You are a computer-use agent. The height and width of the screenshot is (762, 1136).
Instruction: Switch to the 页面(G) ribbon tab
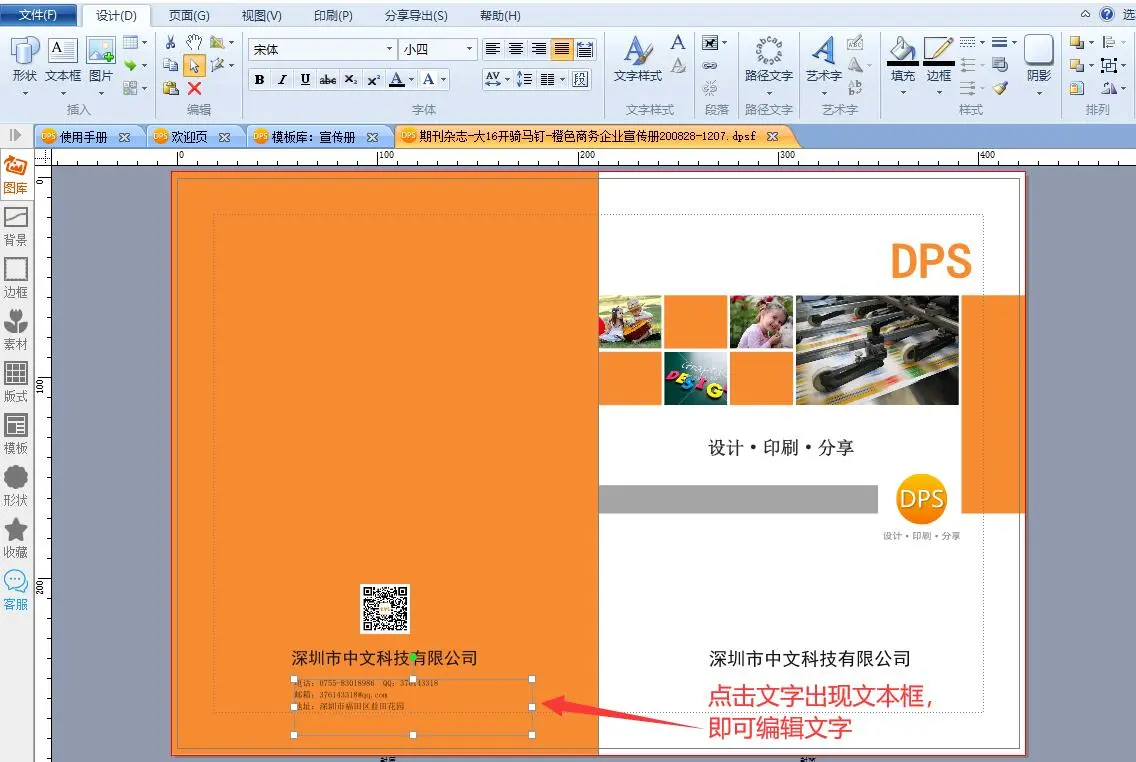[x=189, y=15]
